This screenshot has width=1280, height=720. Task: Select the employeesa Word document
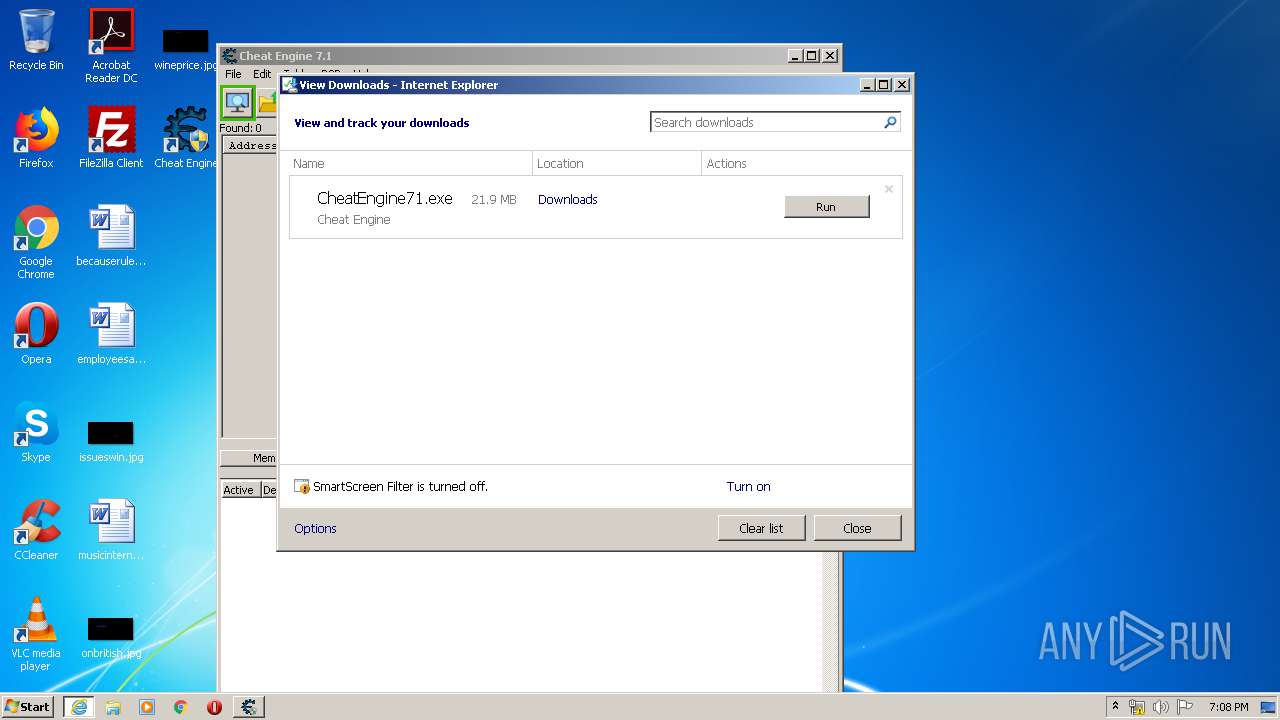click(111, 334)
